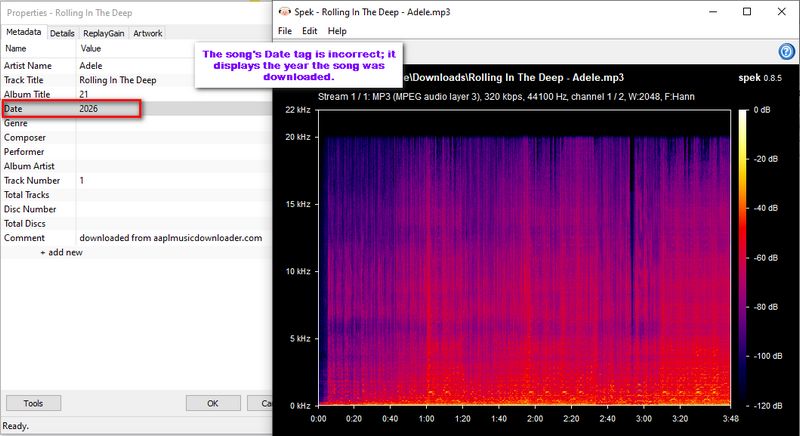The height and width of the screenshot is (436, 800).
Task: Click the Album Artist row label
Action: pyautogui.click(x=29, y=166)
